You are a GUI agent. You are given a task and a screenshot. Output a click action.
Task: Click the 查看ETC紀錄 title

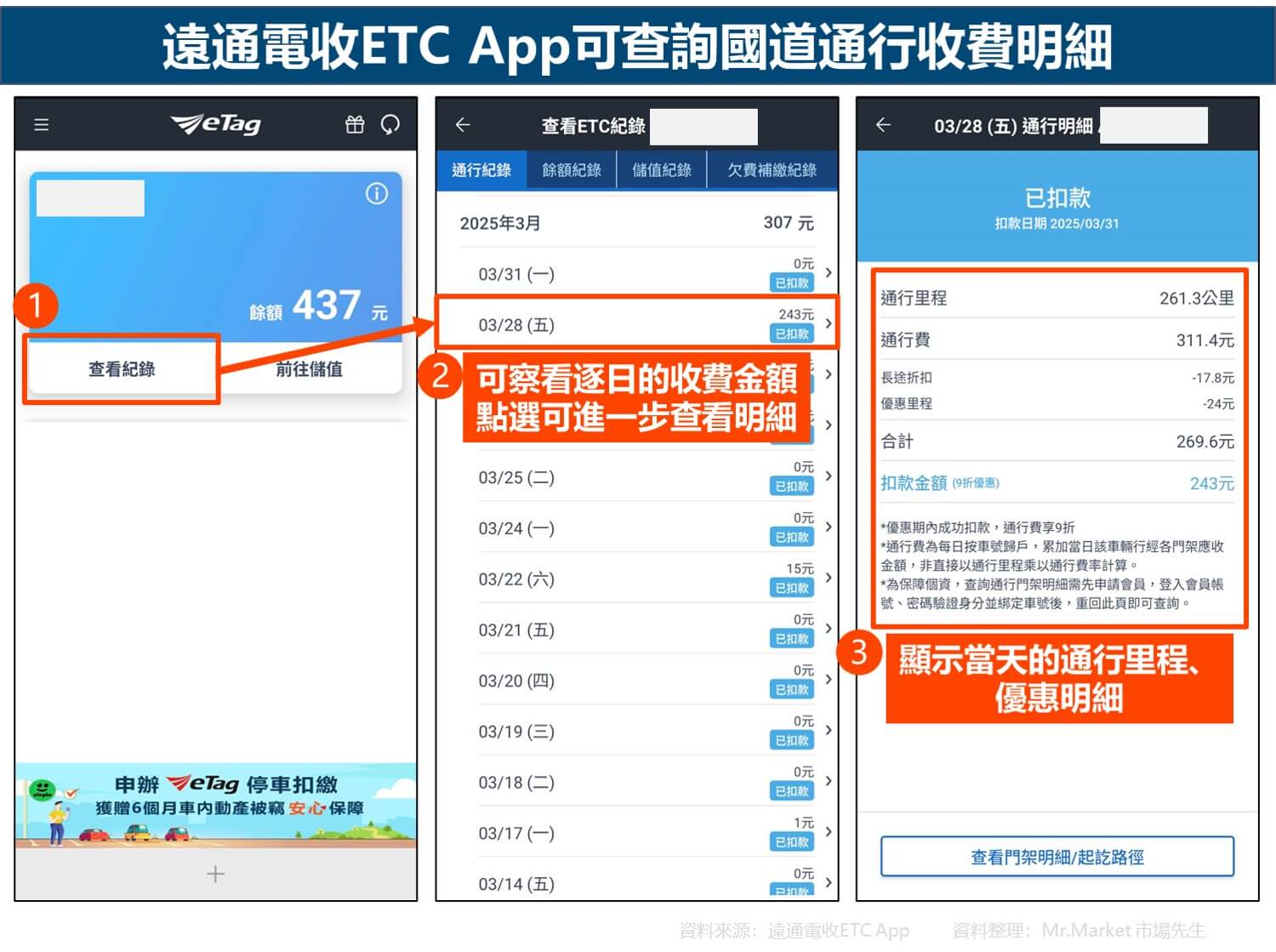[594, 126]
